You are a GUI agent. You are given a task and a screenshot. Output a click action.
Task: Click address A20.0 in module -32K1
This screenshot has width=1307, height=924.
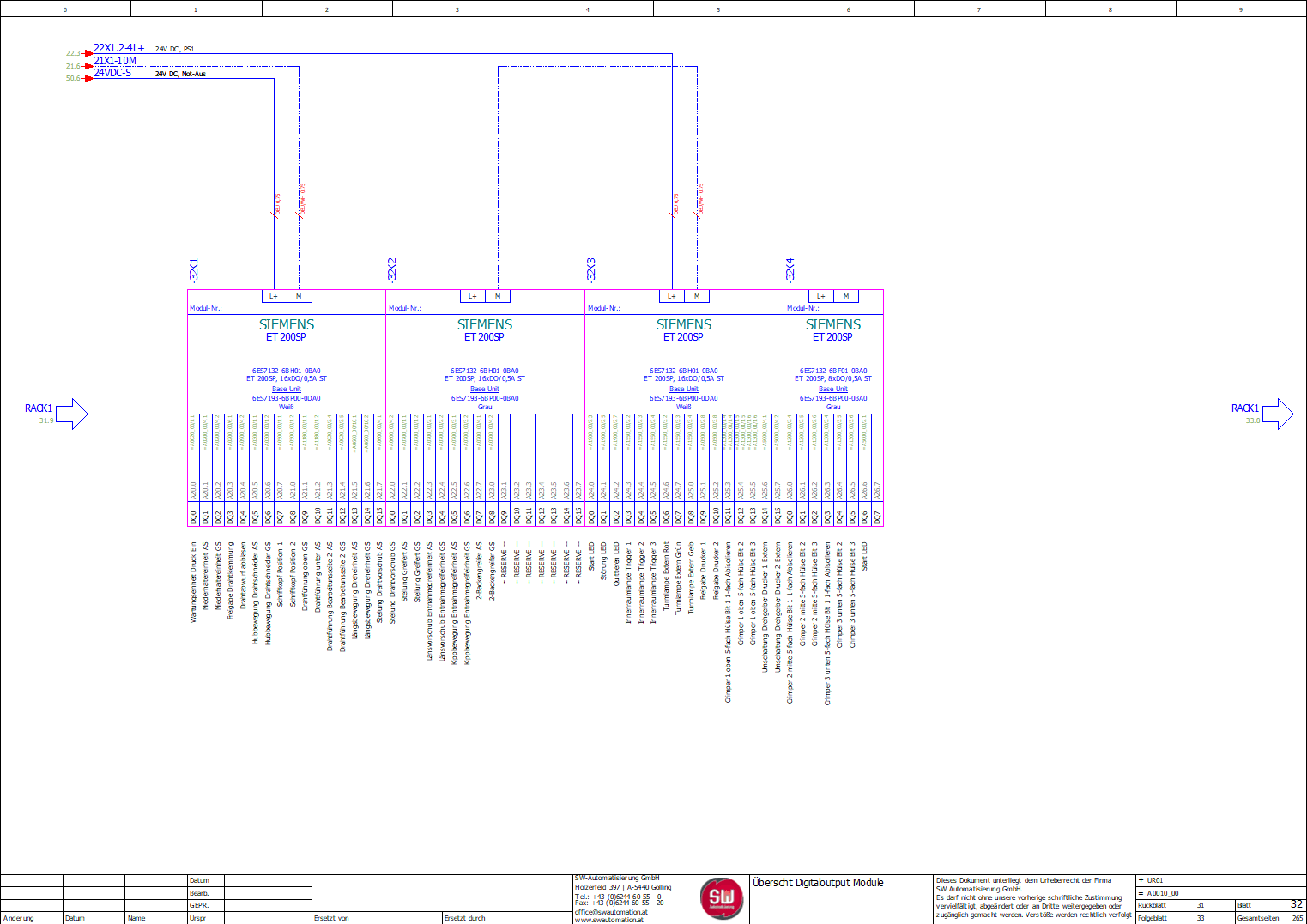[x=194, y=490]
